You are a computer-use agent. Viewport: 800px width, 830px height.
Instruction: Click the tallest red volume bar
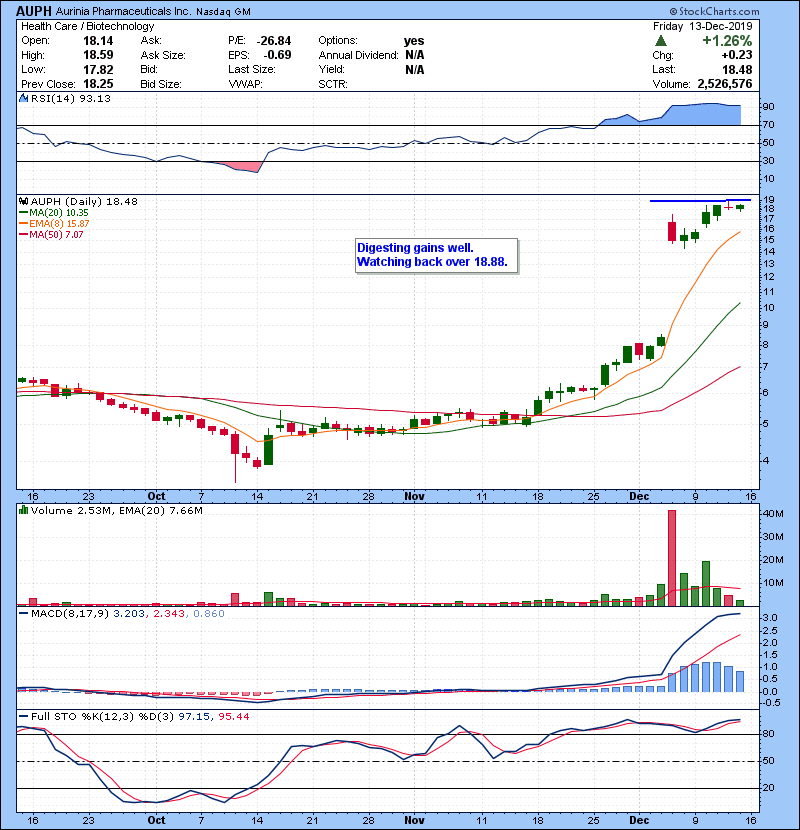tap(672, 558)
